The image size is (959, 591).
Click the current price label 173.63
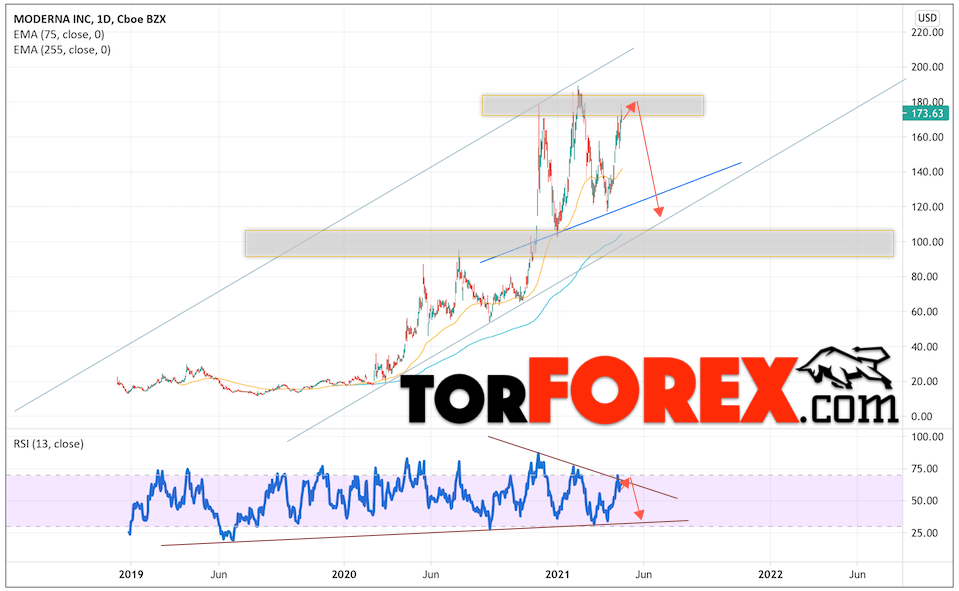(926, 113)
